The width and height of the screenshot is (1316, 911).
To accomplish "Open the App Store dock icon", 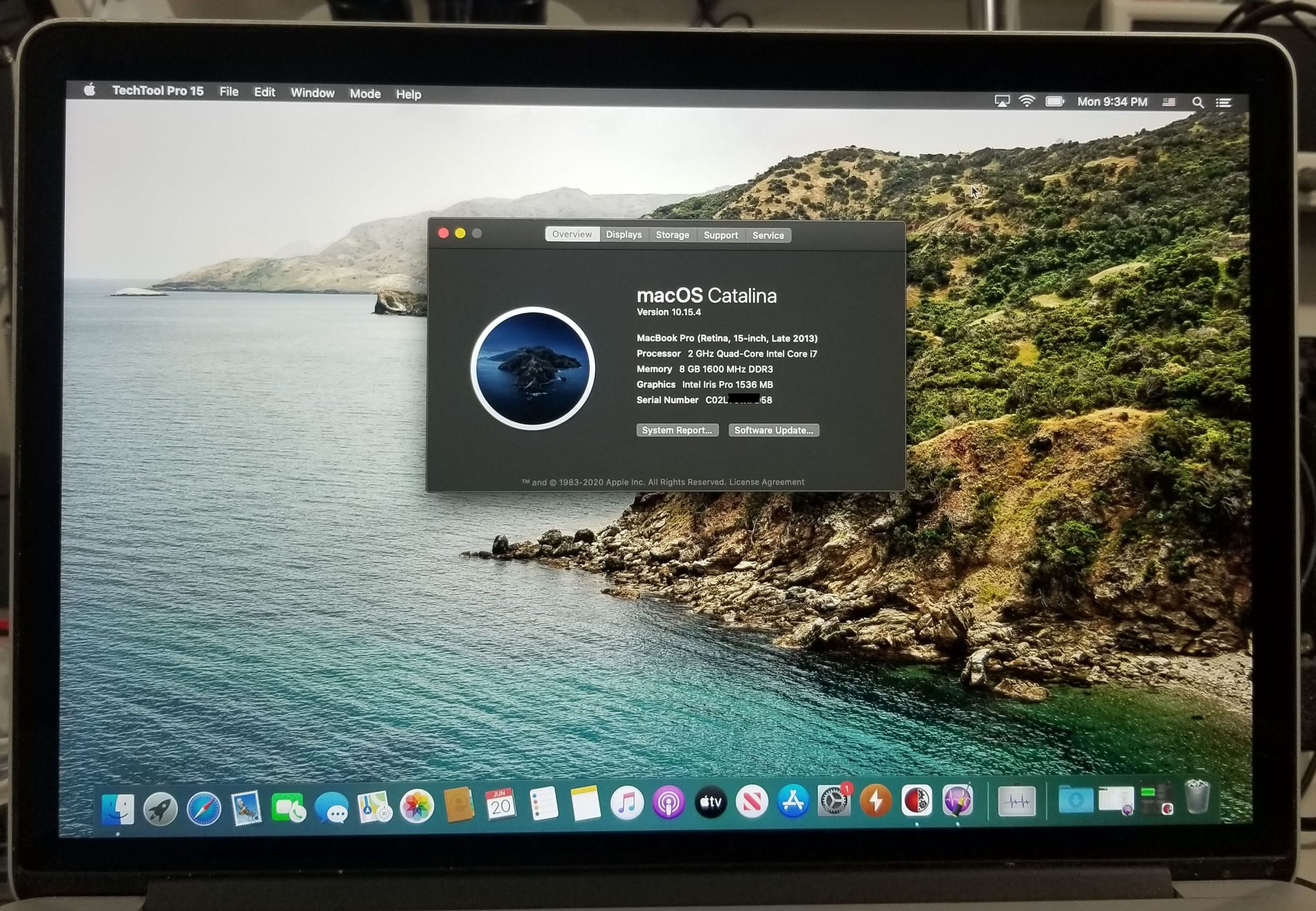I will 793,801.
